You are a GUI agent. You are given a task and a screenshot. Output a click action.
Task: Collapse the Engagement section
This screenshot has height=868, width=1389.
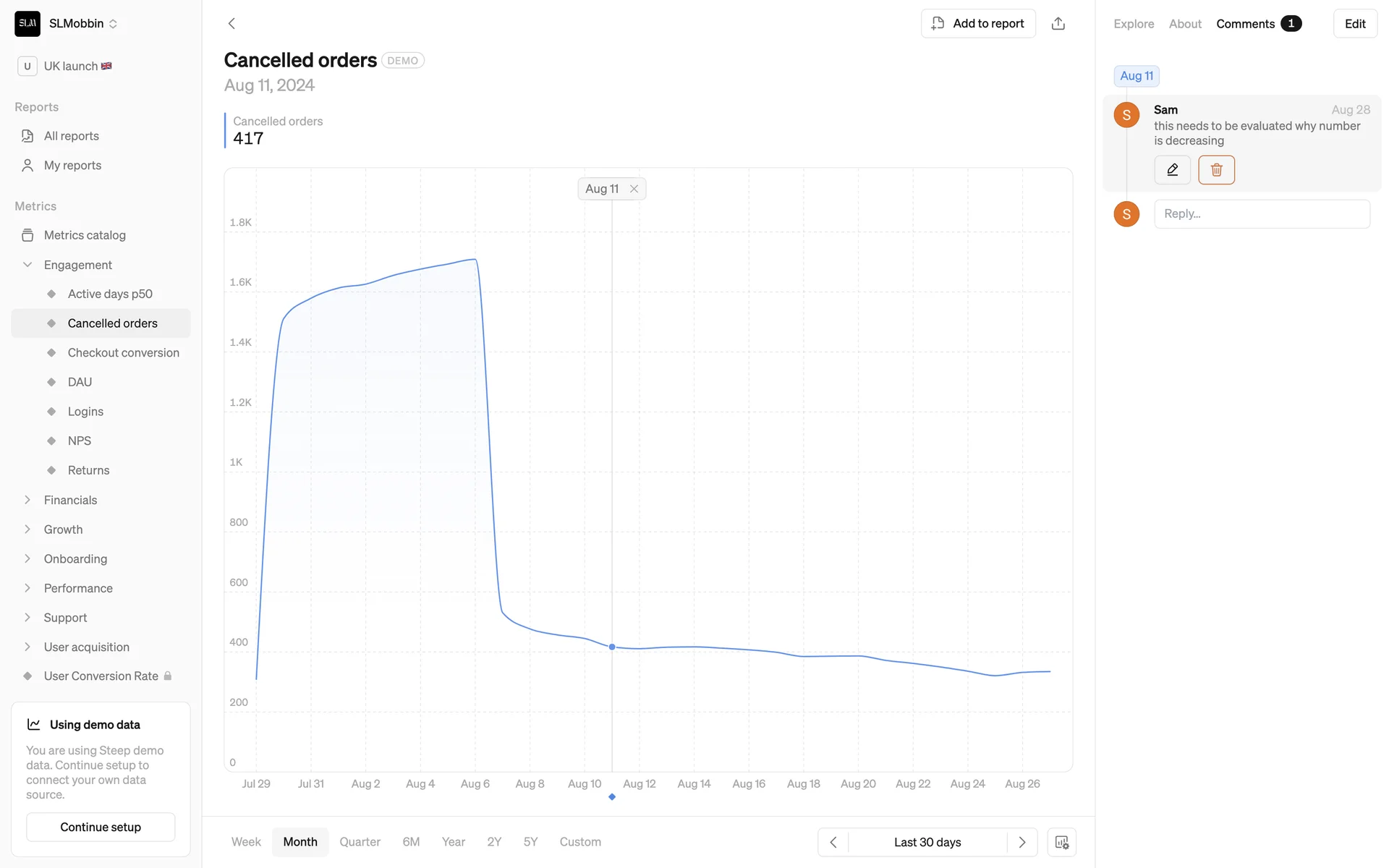pyautogui.click(x=27, y=265)
